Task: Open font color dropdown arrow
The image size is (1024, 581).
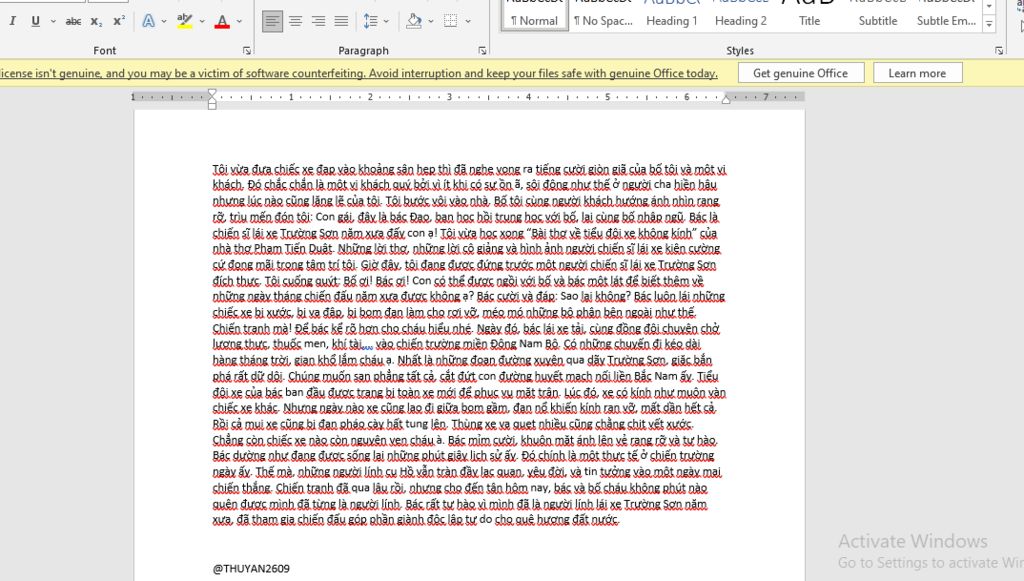Action: point(239,21)
